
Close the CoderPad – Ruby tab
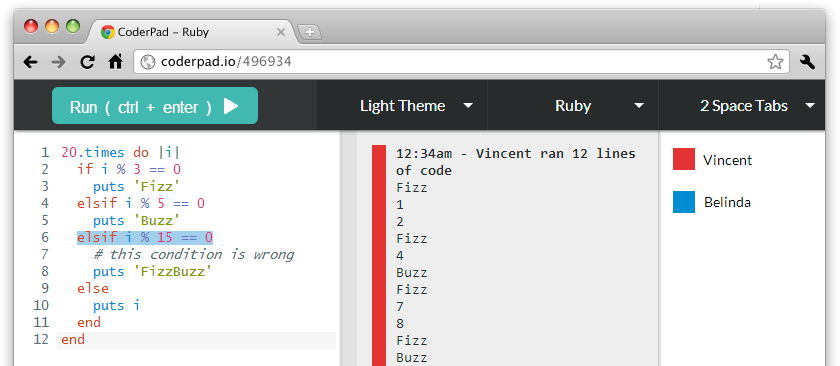click(281, 32)
